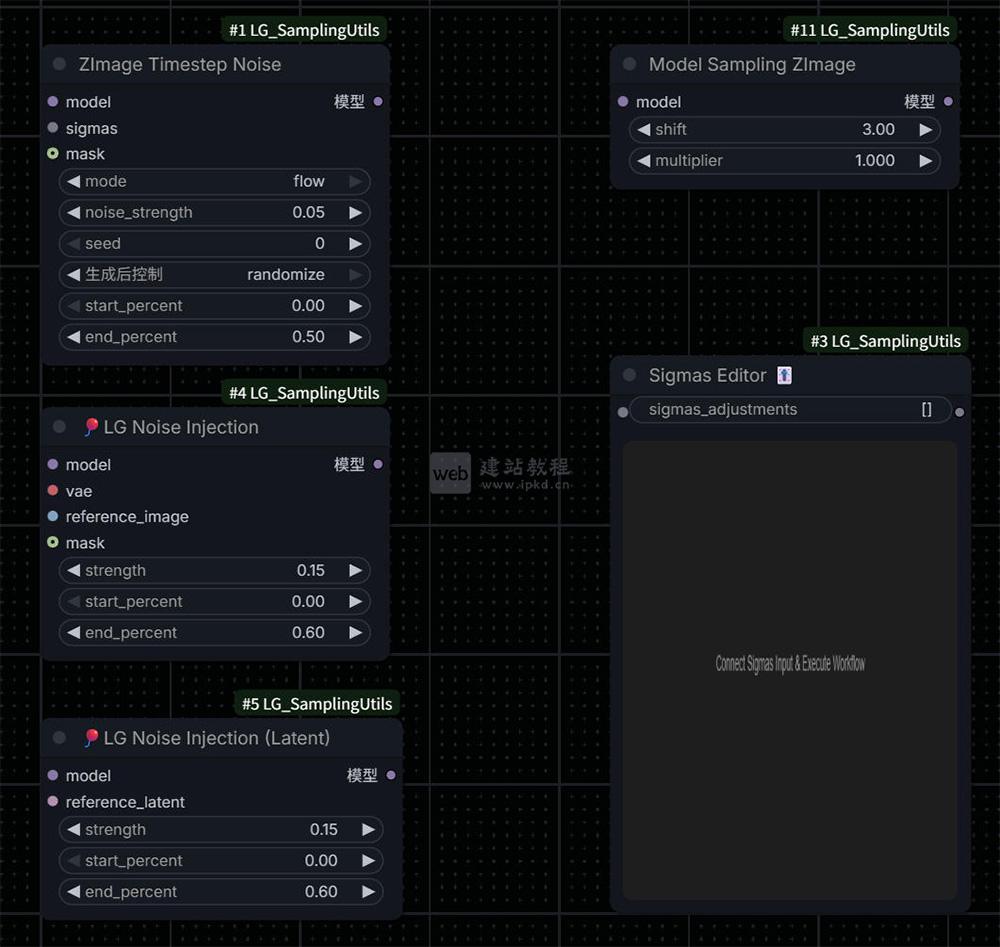
Task: Click the vae input socket
Action: pyautogui.click(x=53, y=491)
